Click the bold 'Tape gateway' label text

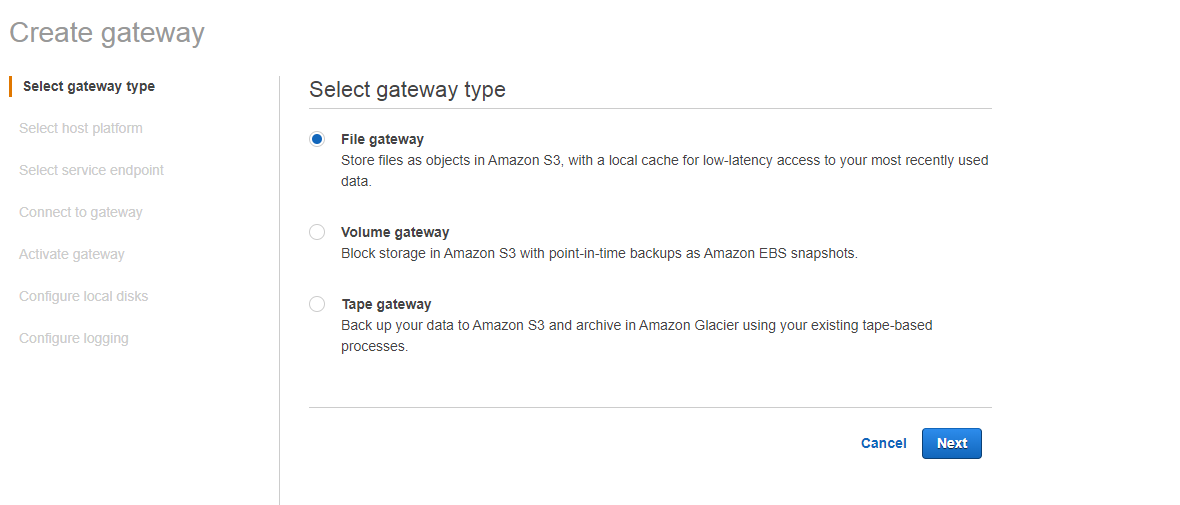click(386, 304)
